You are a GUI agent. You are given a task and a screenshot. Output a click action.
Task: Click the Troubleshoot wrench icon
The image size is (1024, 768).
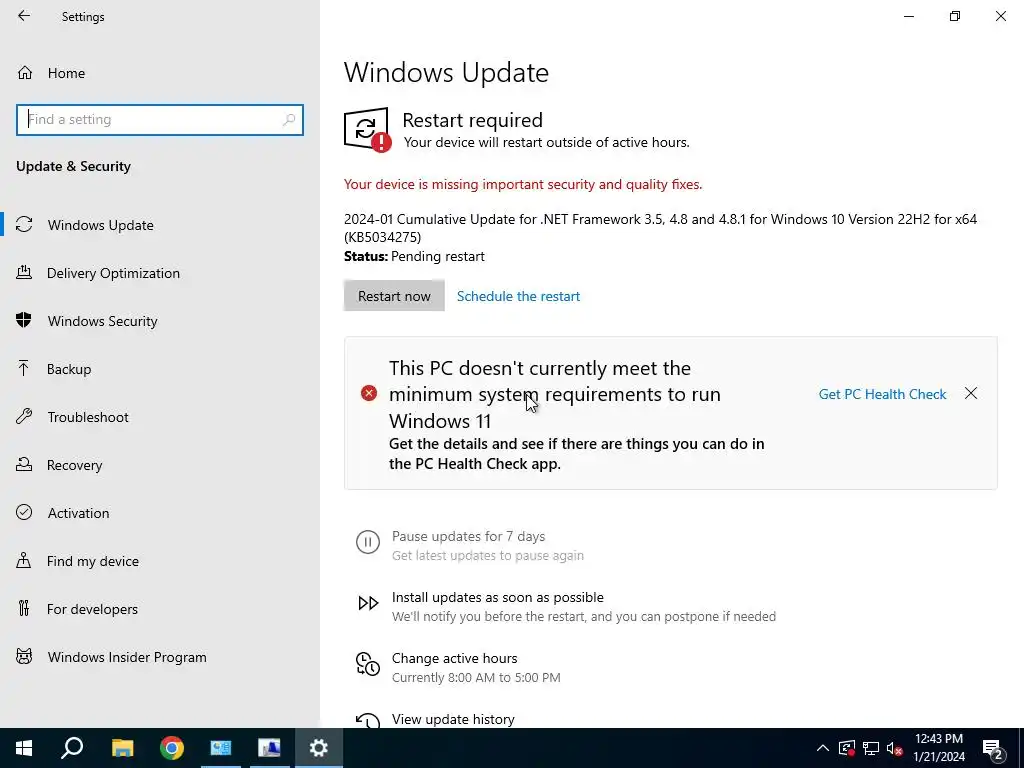(24, 416)
